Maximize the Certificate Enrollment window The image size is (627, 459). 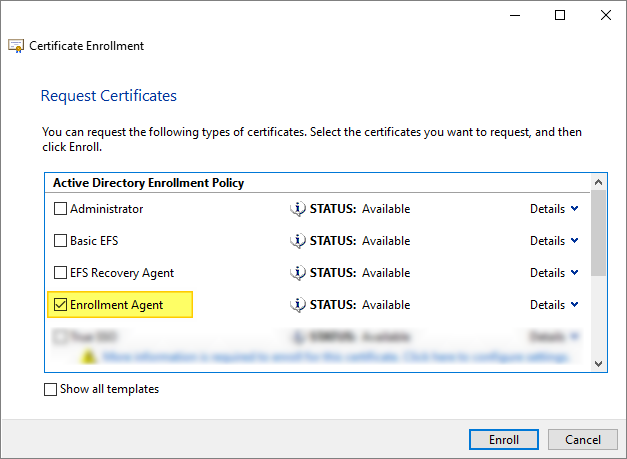tap(560, 15)
